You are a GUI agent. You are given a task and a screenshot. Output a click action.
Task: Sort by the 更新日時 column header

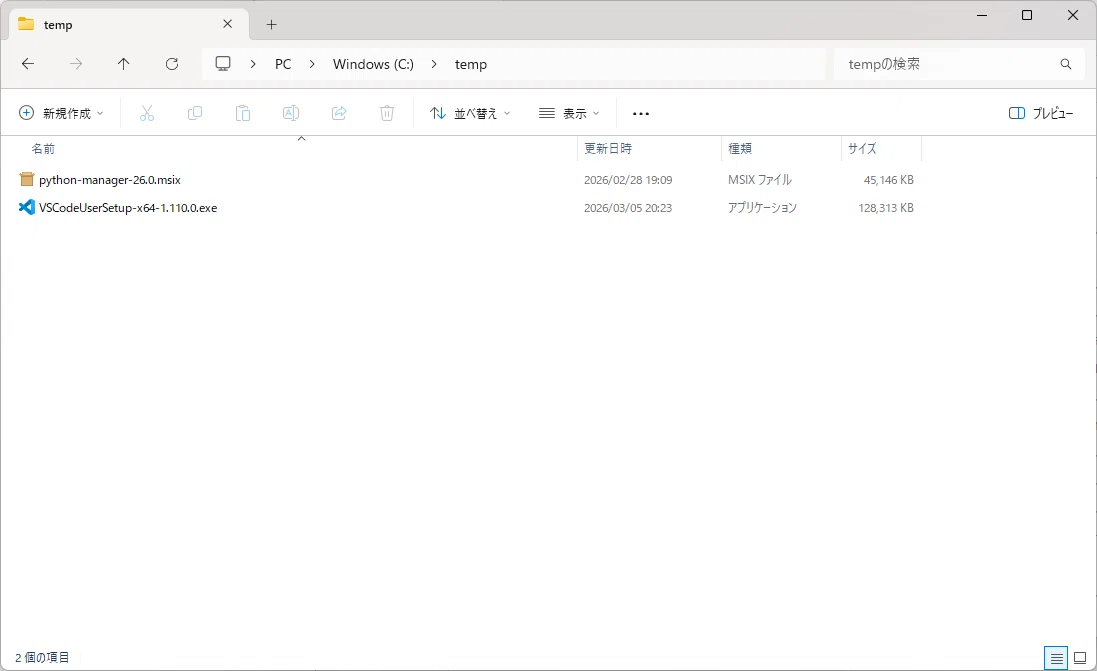point(608,148)
